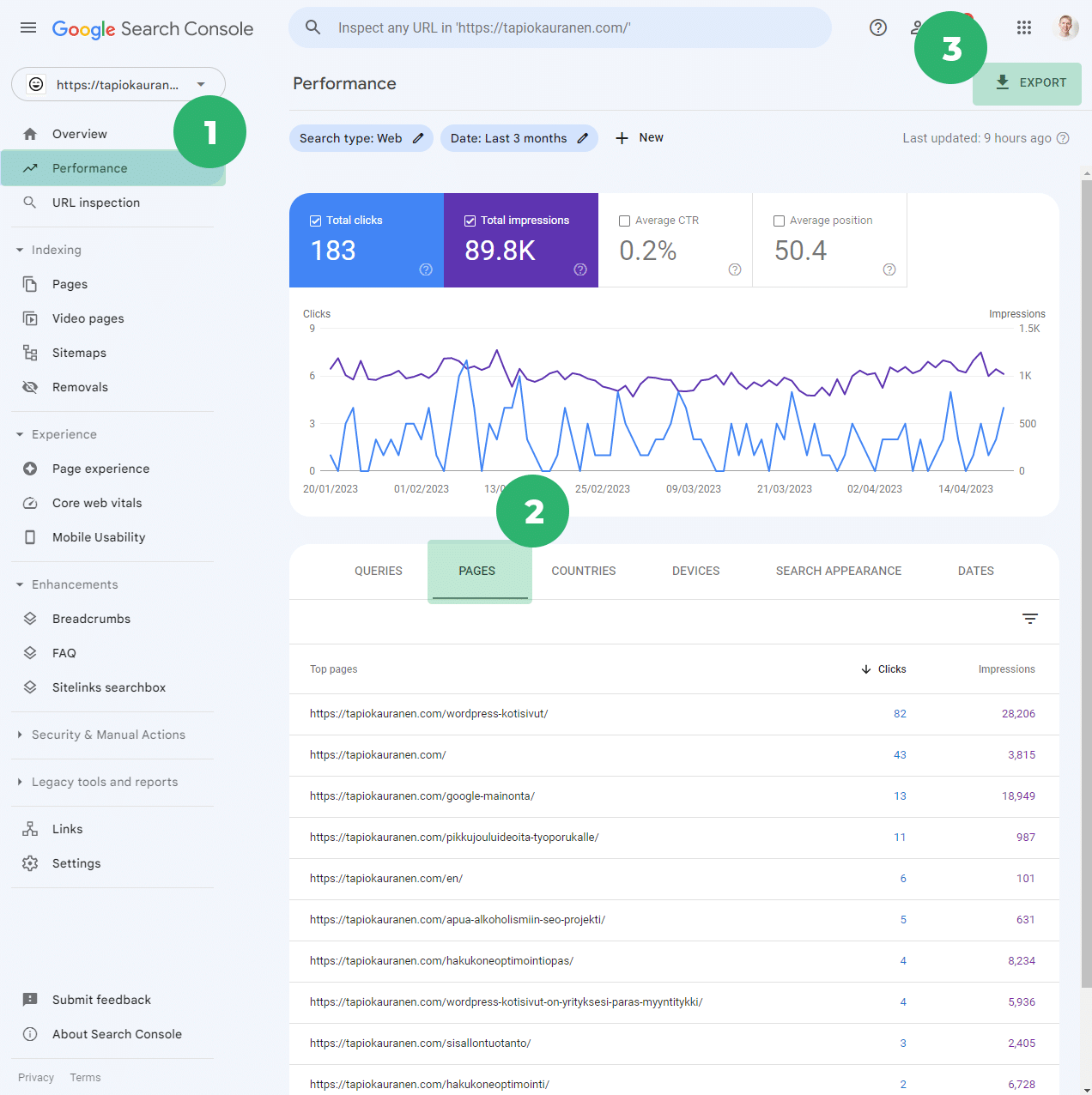Open Breadcrumbs enhancement report
Image resolution: width=1092 pixels, height=1095 pixels.
(113, 619)
